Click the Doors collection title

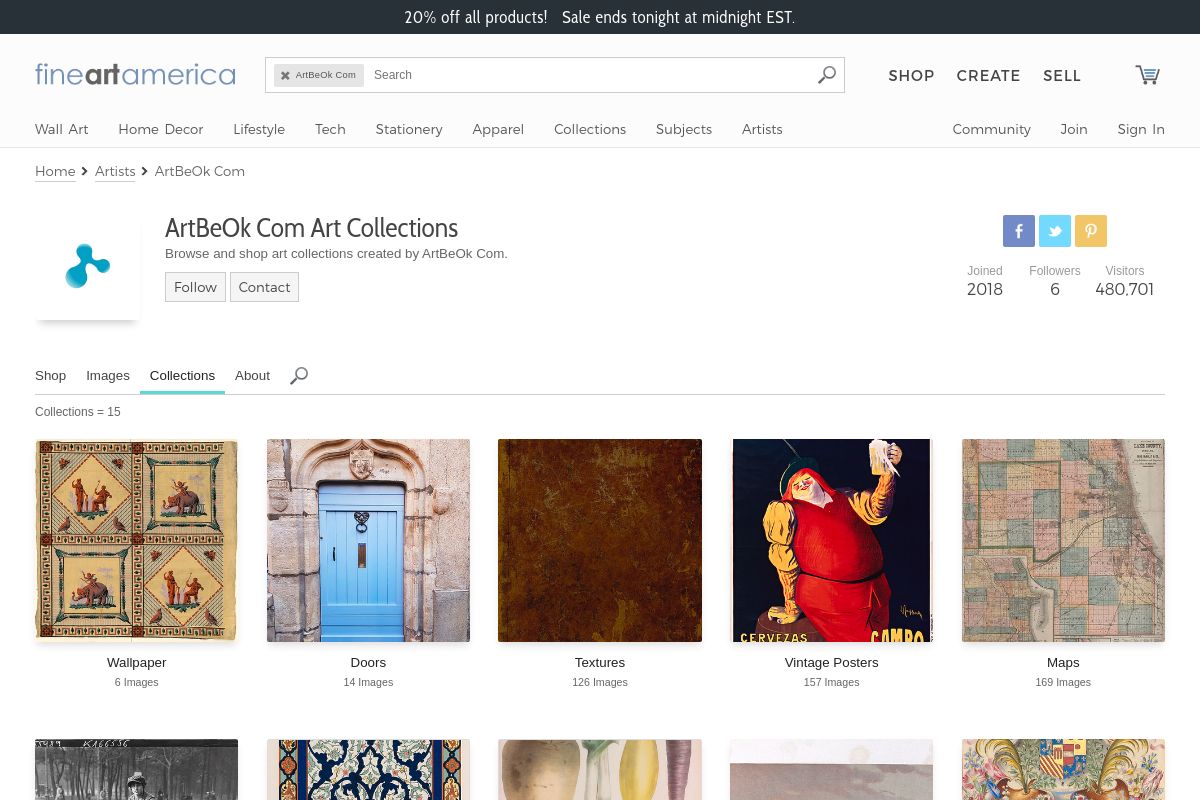(x=368, y=663)
